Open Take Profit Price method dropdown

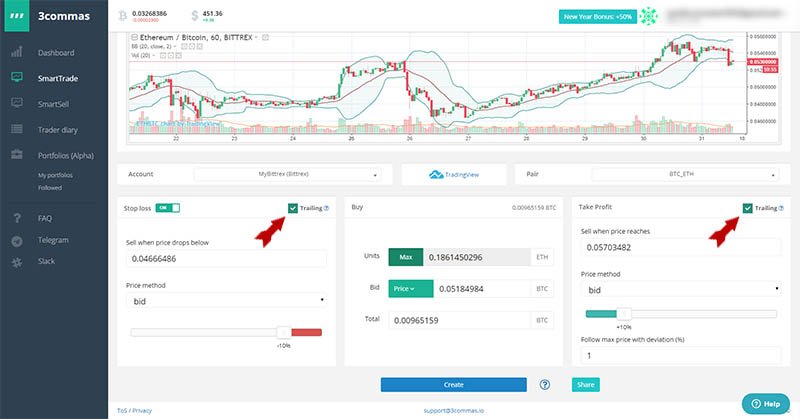[x=681, y=290]
